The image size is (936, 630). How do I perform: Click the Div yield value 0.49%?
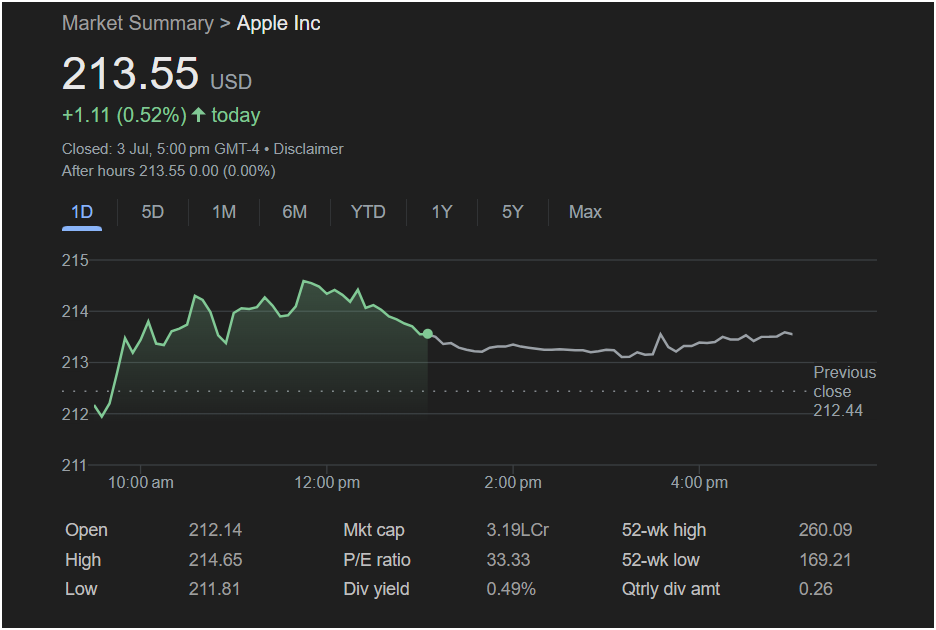[x=511, y=589]
